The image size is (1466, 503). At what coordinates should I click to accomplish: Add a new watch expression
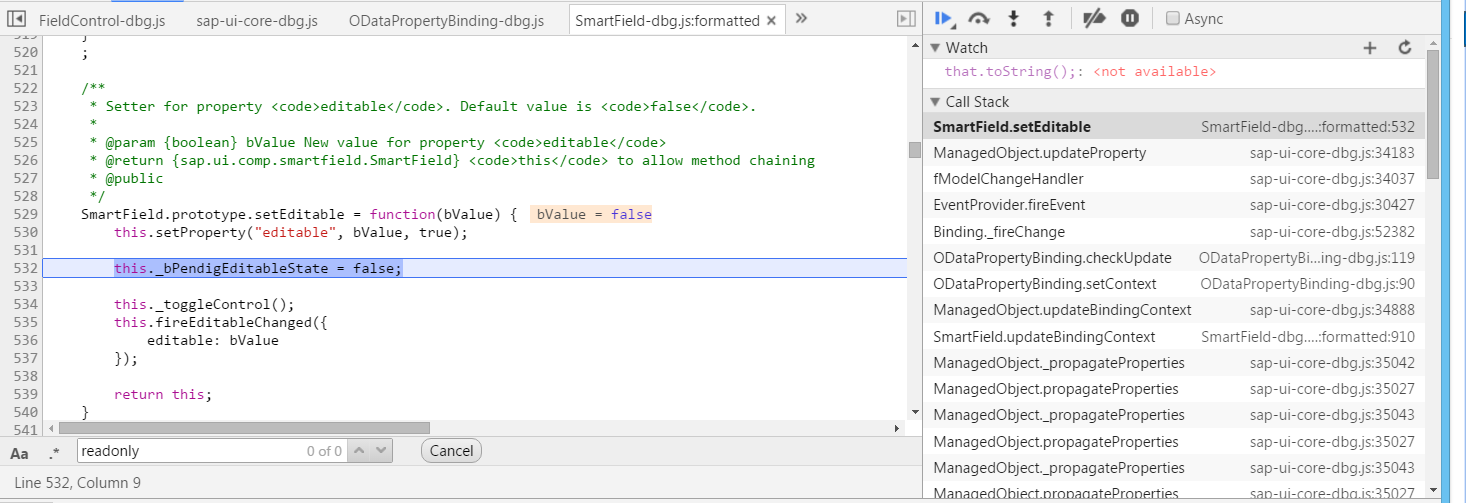(1370, 48)
